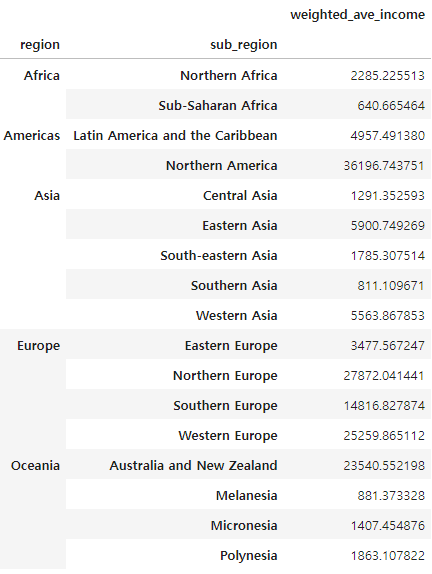
Task: Select the Oceania region label
Action: tap(35, 466)
